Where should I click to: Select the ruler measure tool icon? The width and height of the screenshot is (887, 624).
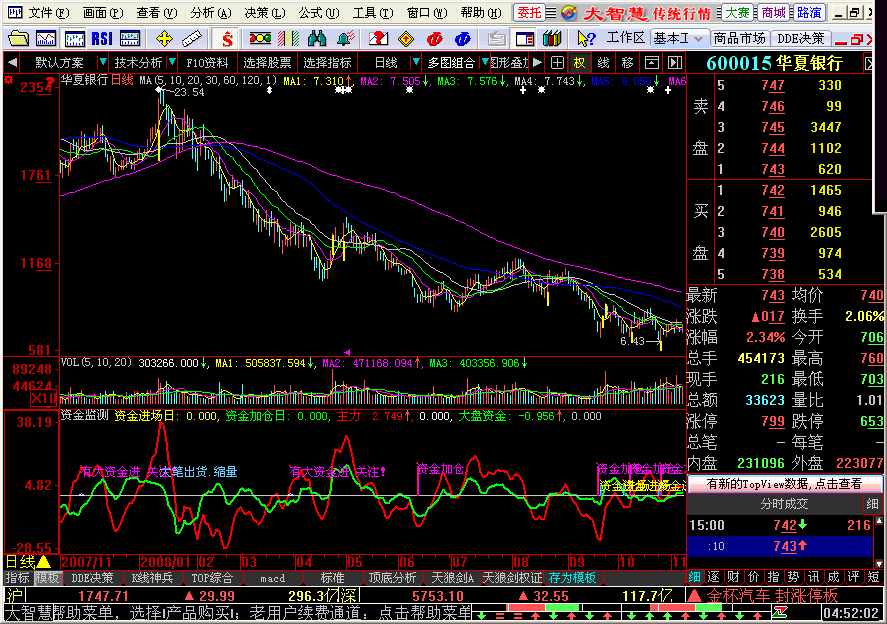click(192, 38)
